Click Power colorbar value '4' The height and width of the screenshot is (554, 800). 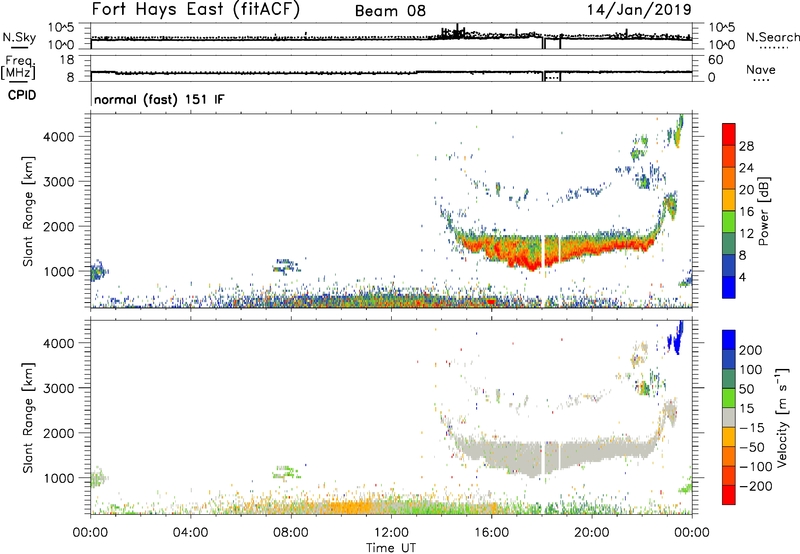click(742, 277)
